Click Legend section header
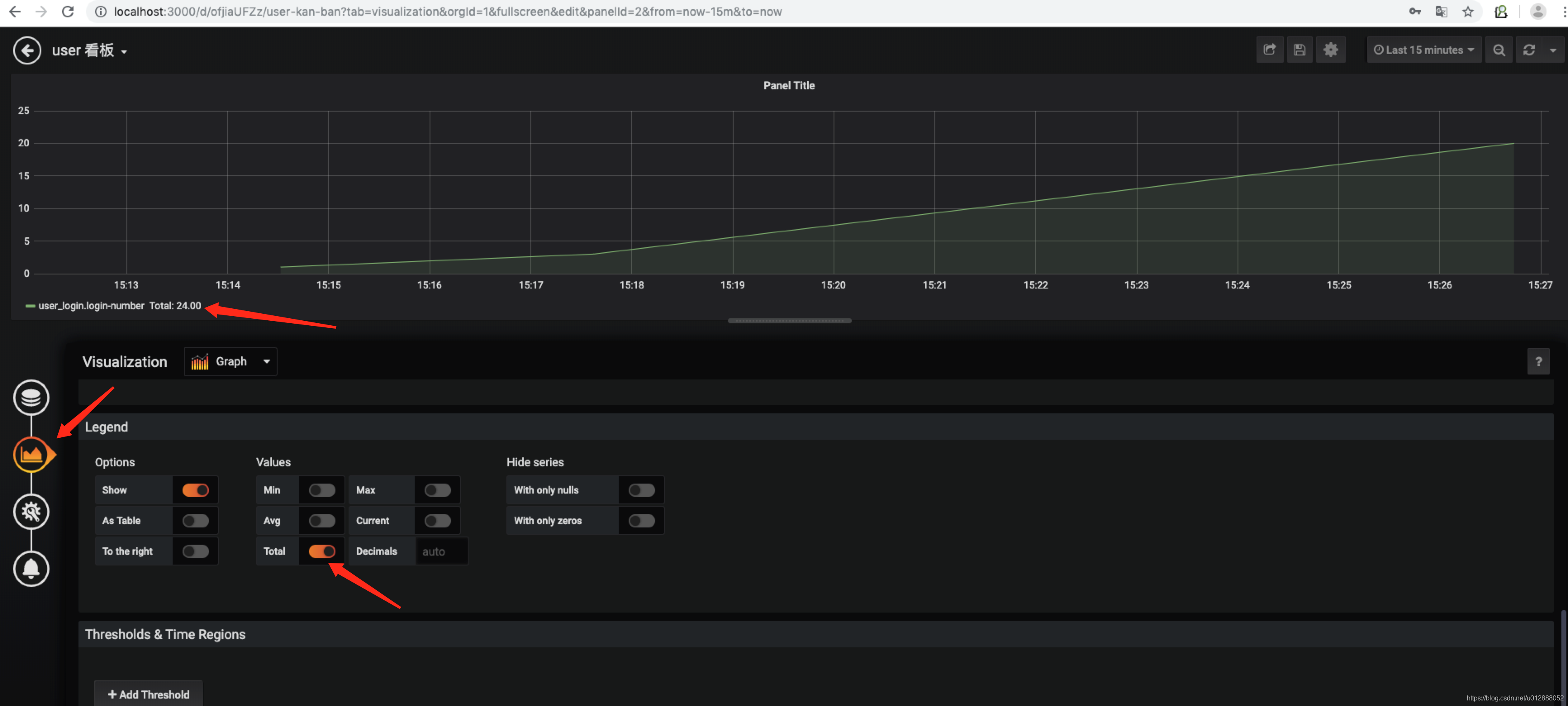This screenshot has width=1568, height=706. [x=816, y=427]
